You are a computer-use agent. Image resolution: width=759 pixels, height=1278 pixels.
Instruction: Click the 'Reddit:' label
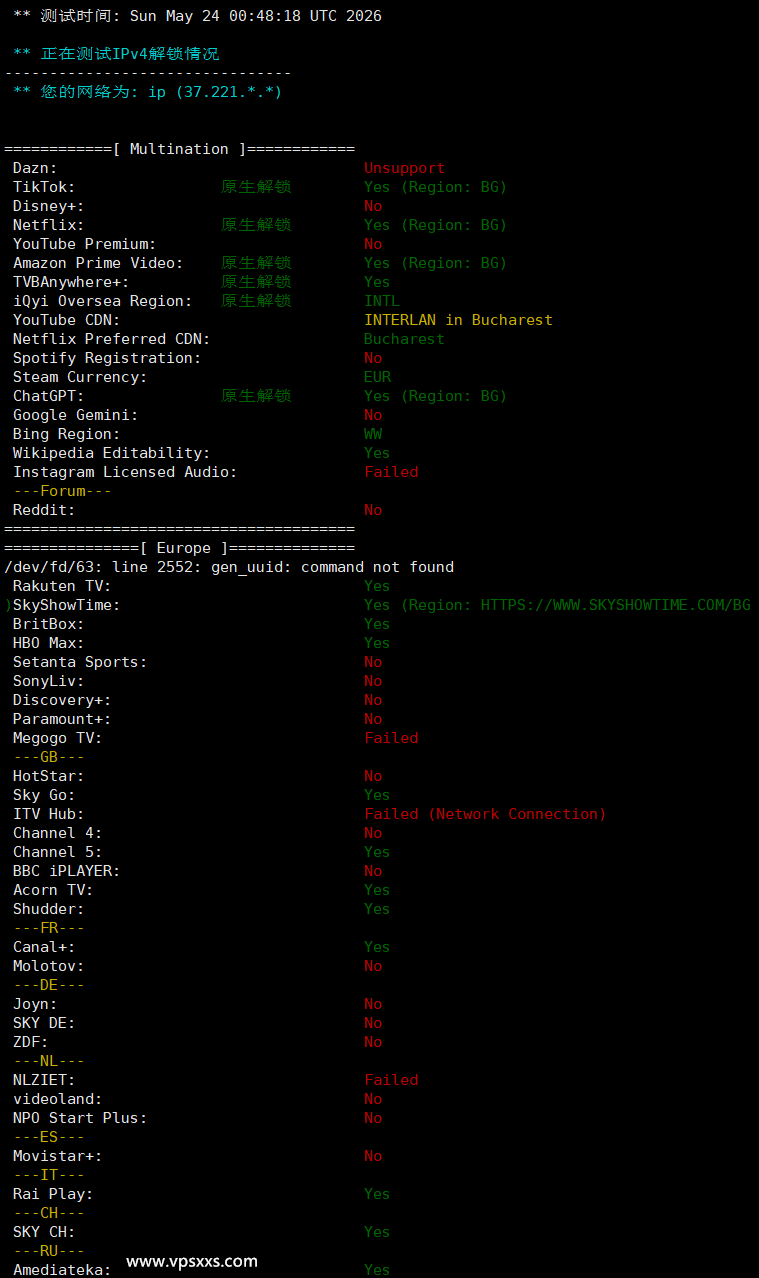coord(44,510)
